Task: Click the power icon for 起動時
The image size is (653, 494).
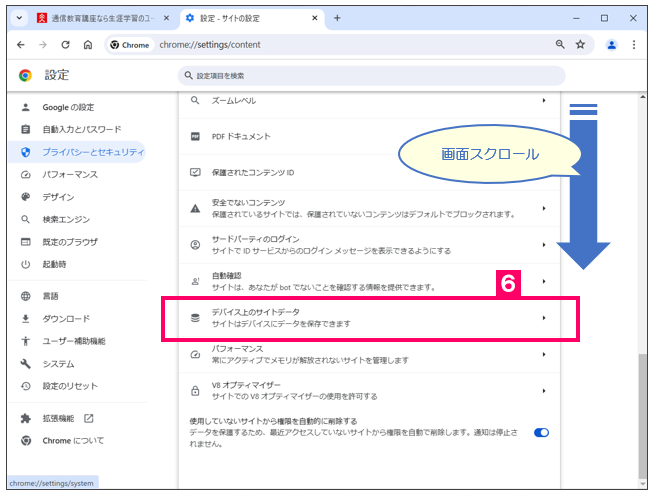Action: (25, 264)
